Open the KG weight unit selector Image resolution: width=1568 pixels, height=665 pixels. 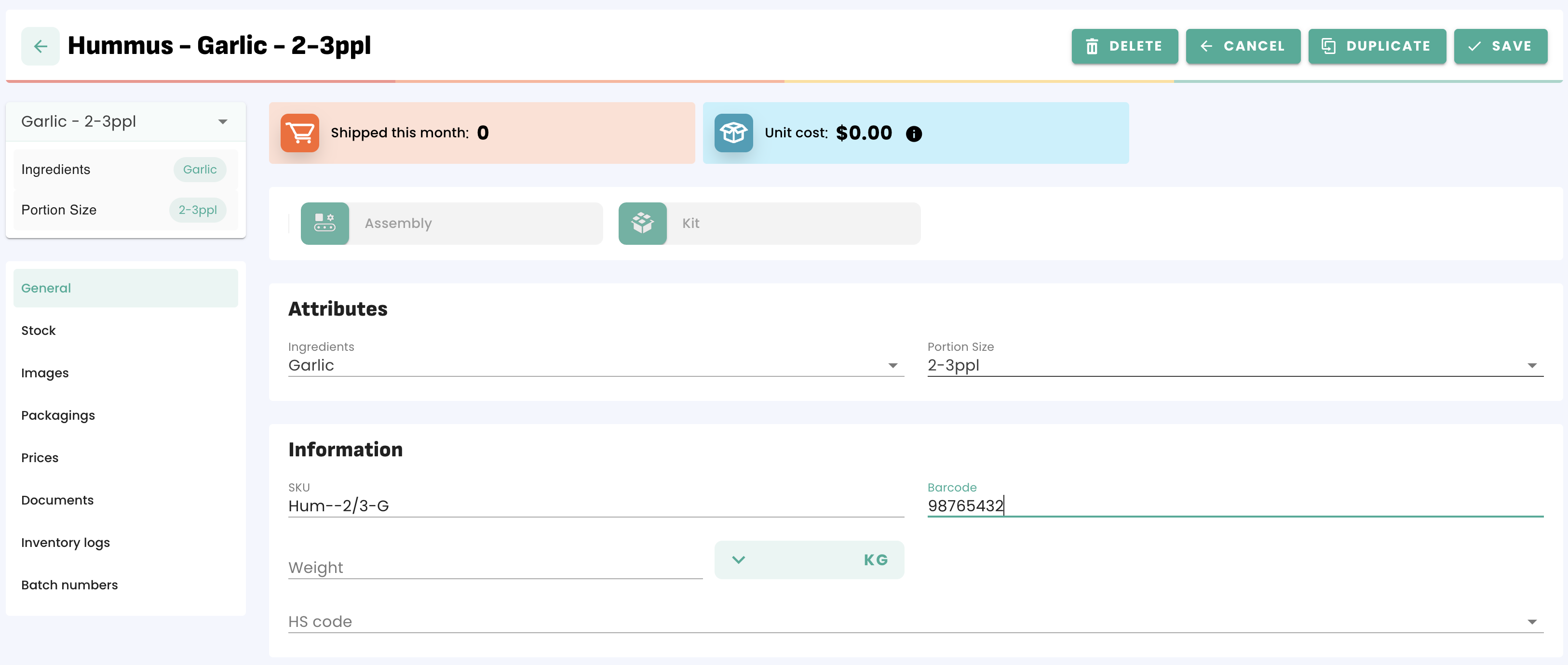(808, 560)
